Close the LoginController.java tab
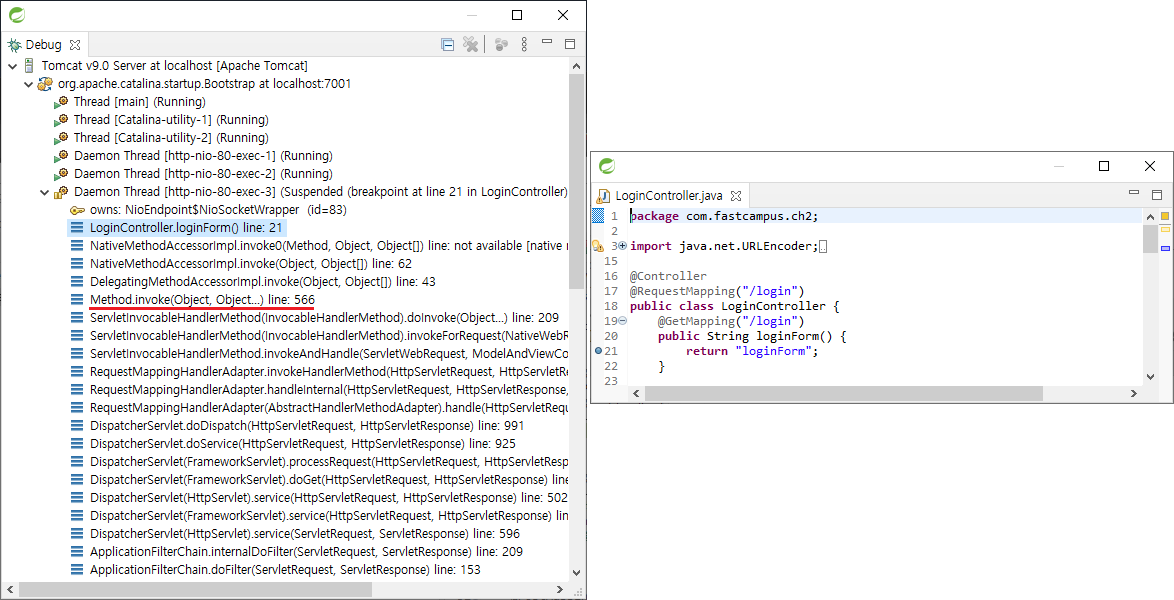The height and width of the screenshot is (600, 1174). point(736,196)
